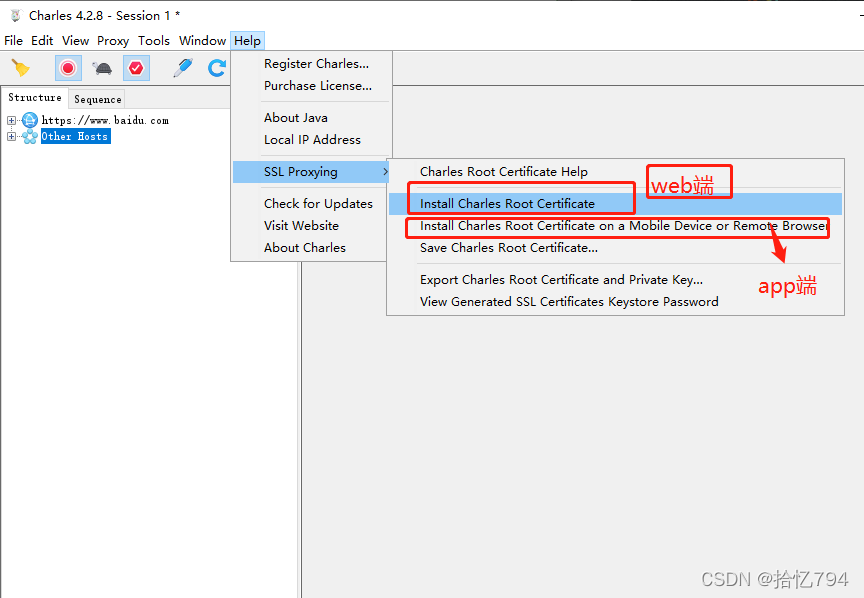This screenshot has height=598, width=864.
Task: Select About Java menu item
Action: pyautogui.click(x=312, y=117)
